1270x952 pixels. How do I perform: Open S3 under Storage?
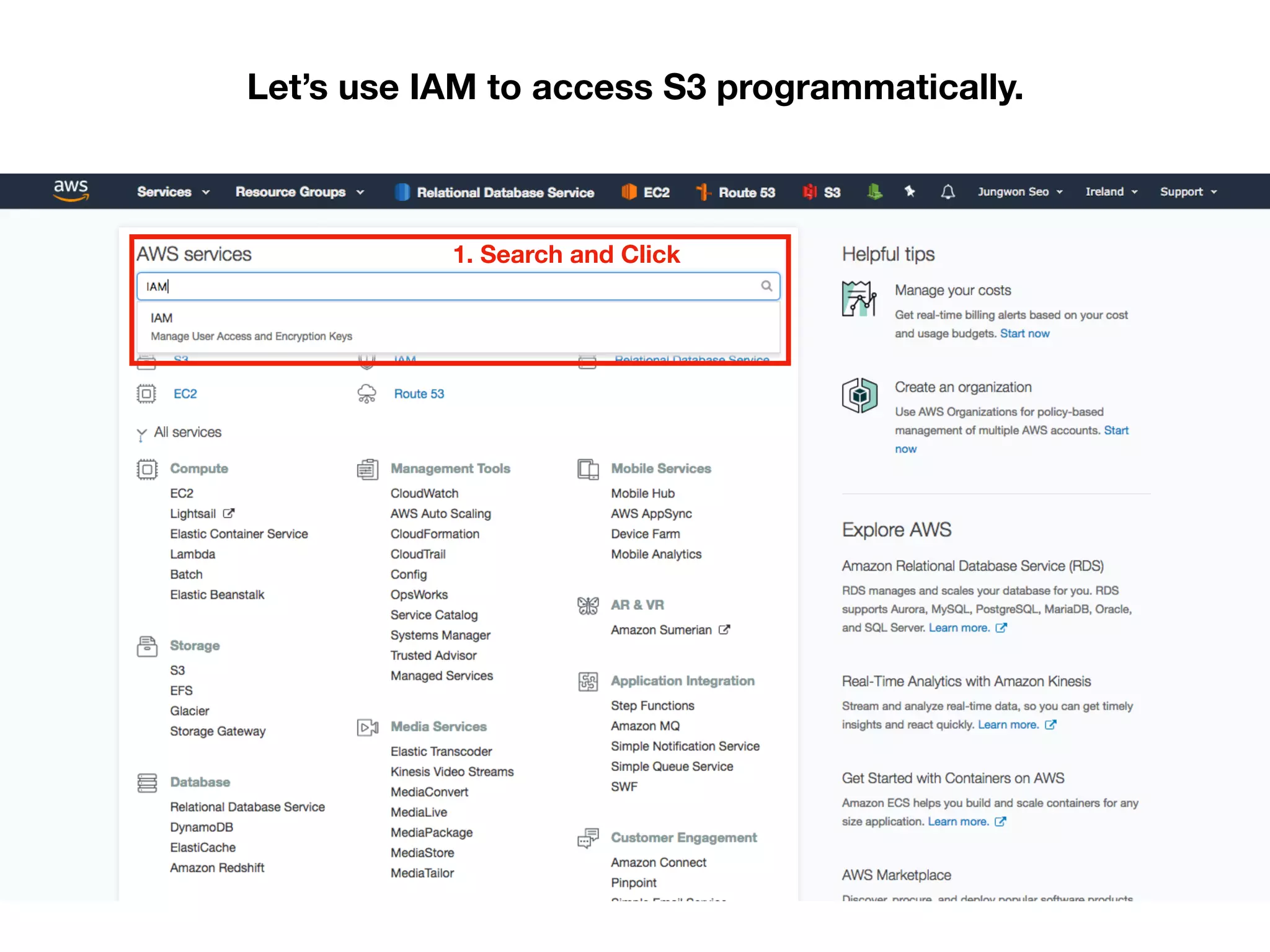point(177,671)
